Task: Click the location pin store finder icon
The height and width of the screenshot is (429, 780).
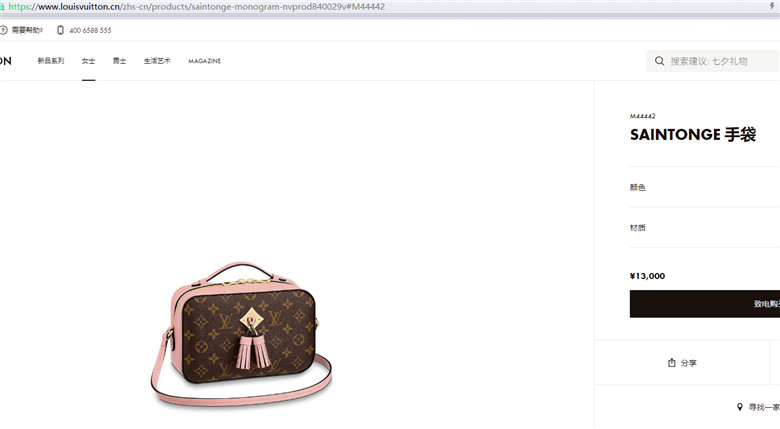Action: point(740,407)
